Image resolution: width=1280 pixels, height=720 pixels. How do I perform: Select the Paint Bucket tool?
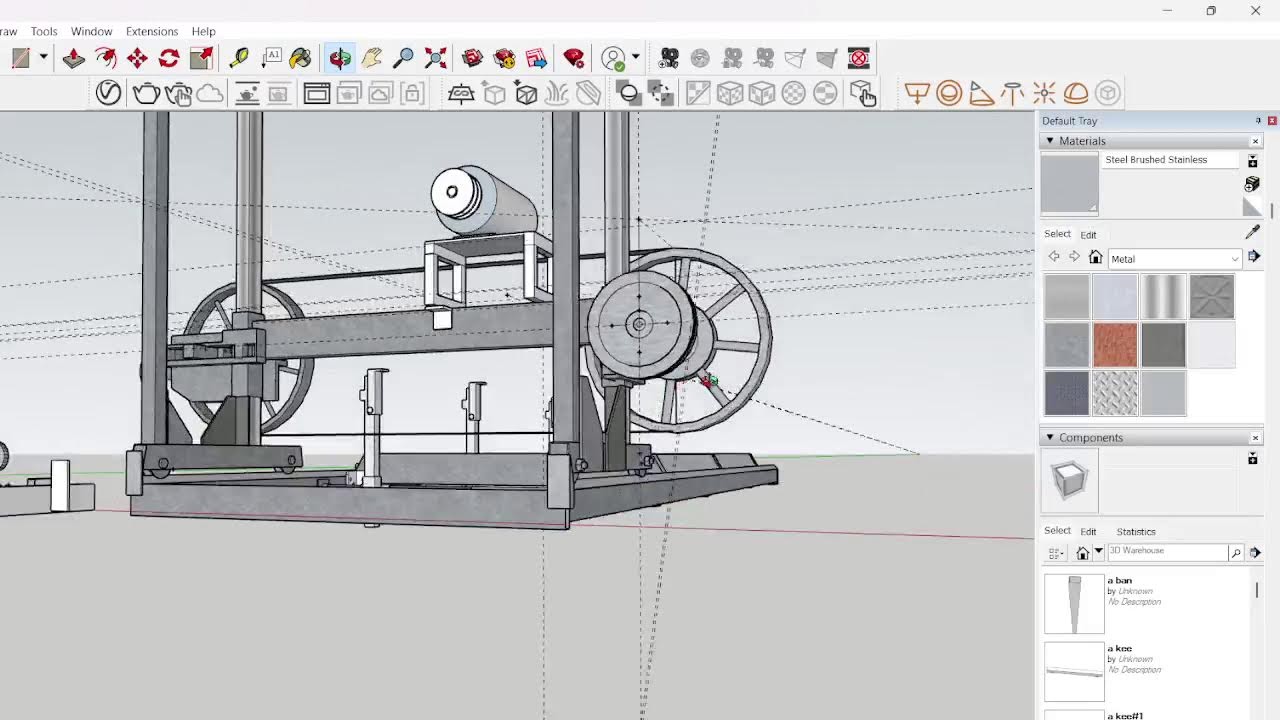[301, 58]
